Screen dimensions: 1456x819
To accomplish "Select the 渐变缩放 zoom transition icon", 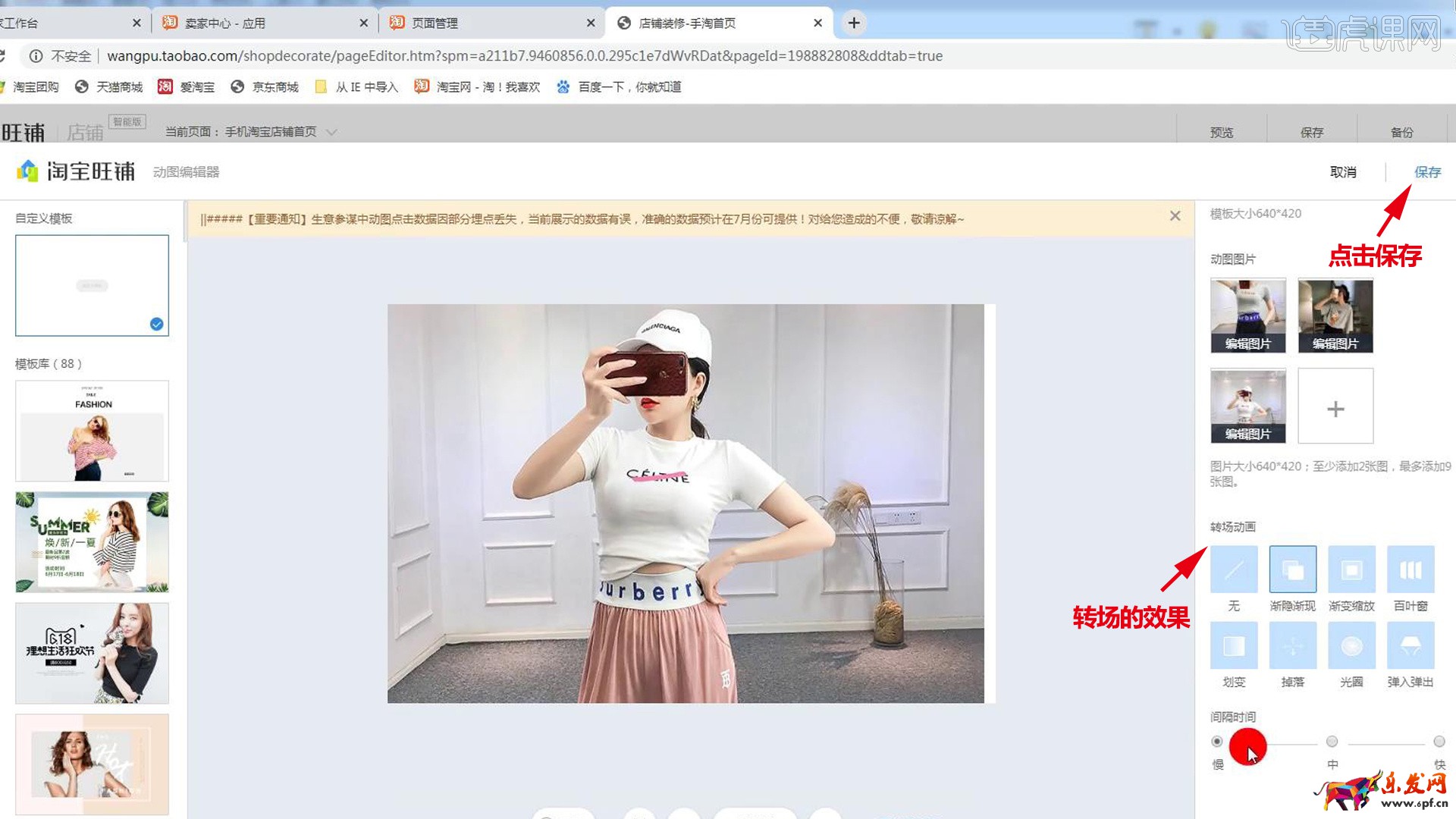I will [1351, 570].
